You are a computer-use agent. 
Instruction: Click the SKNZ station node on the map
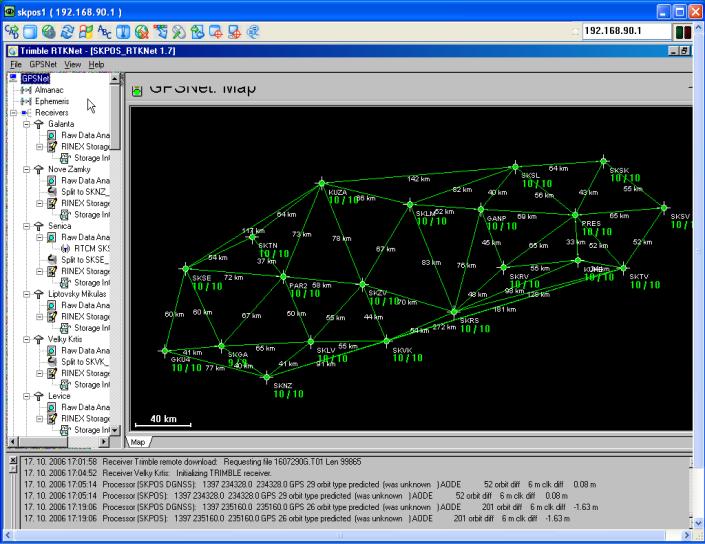267,377
